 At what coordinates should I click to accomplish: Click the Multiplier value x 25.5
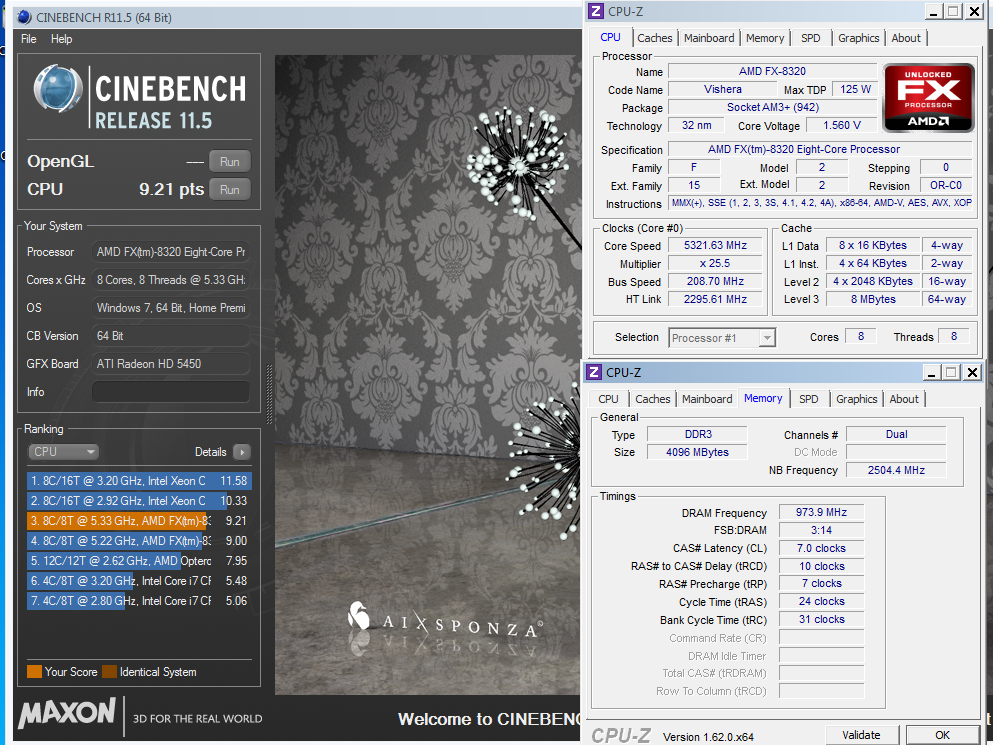pyautogui.click(x=716, y=263)
